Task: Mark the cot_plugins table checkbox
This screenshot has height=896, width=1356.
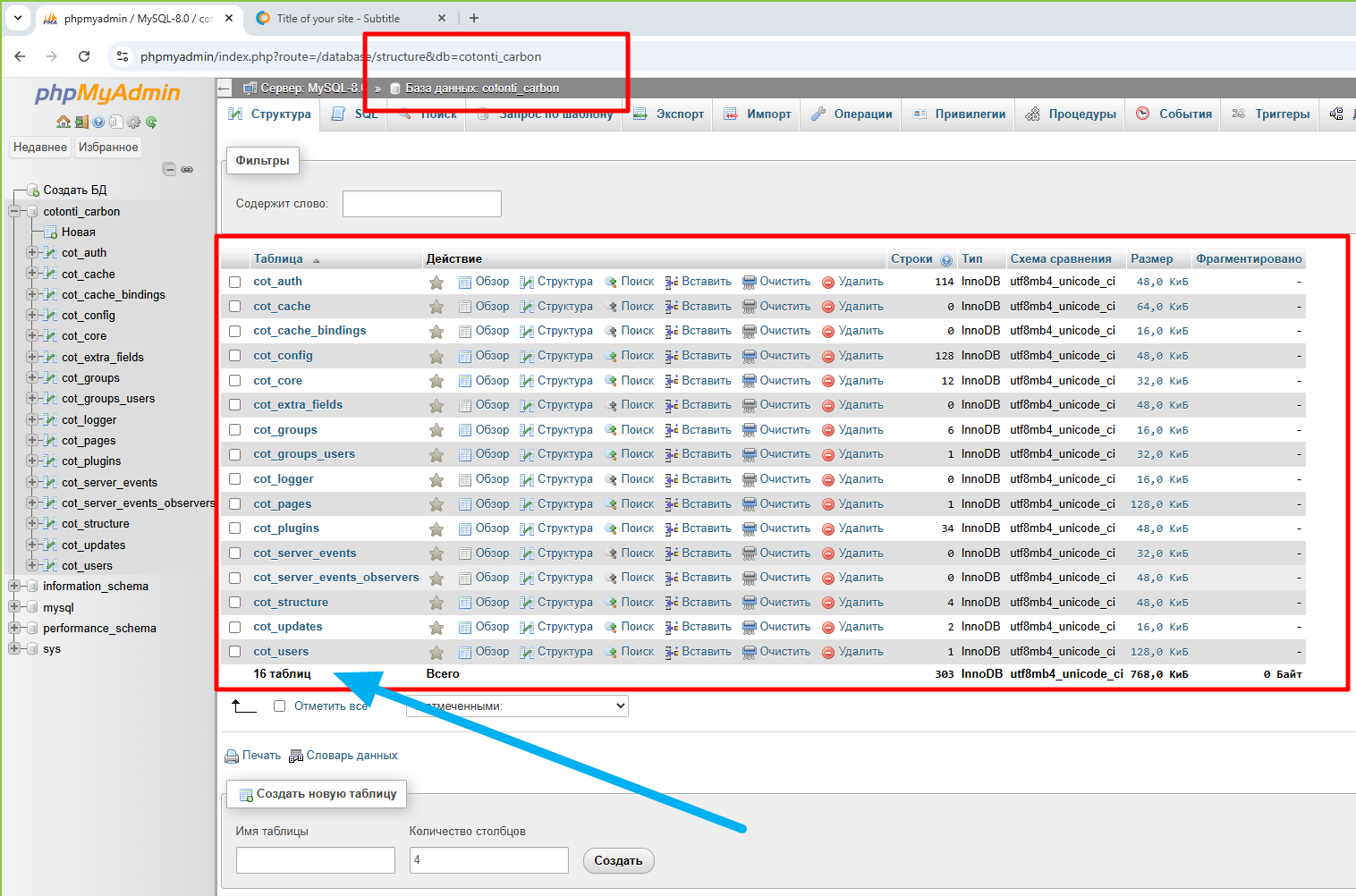Action: tap(235, 528)
